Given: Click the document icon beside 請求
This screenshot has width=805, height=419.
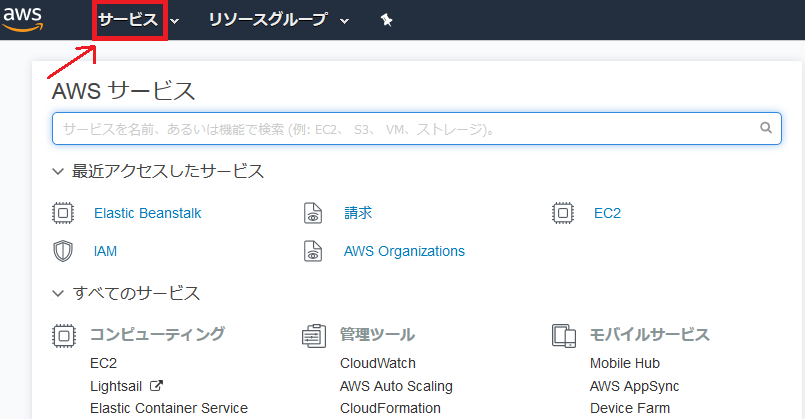Looking at the screenshot, I should tap(313, 213).
